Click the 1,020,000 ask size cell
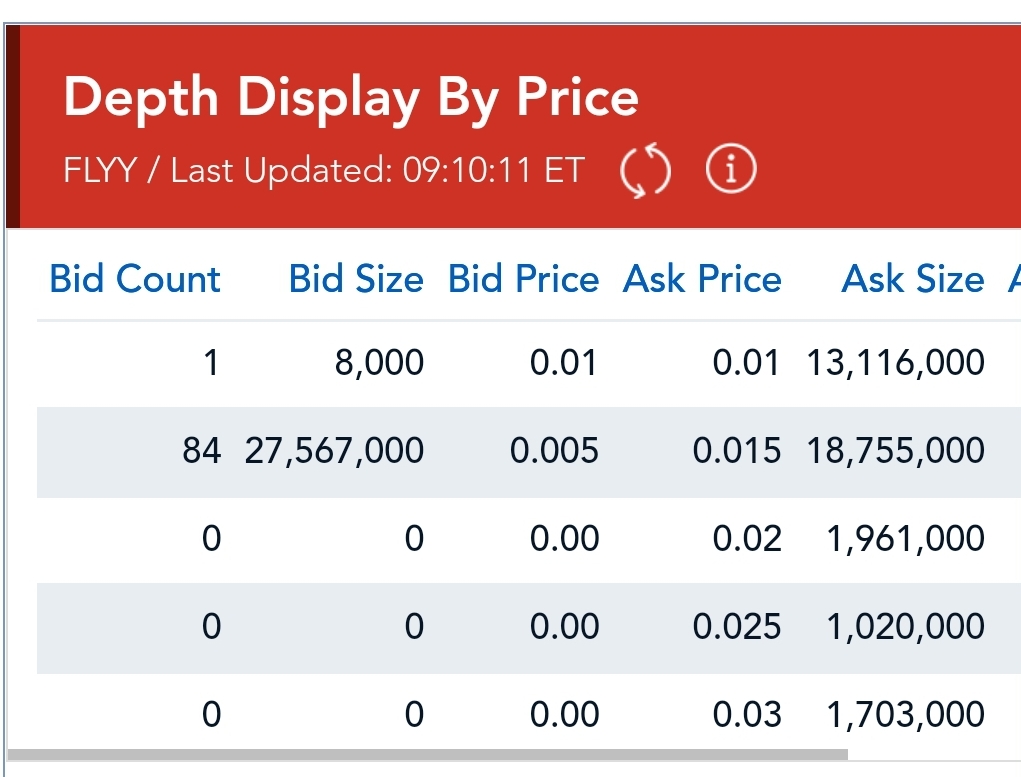The width and height of the screenshot is (1021, 777). coord(905,627)
